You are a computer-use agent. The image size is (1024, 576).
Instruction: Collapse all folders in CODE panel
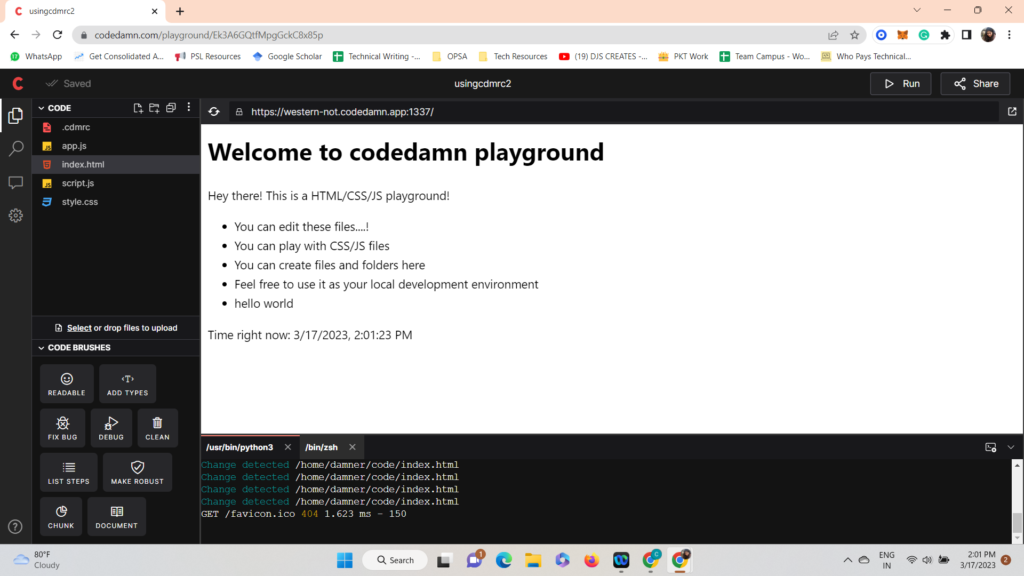tap(171, 108)
